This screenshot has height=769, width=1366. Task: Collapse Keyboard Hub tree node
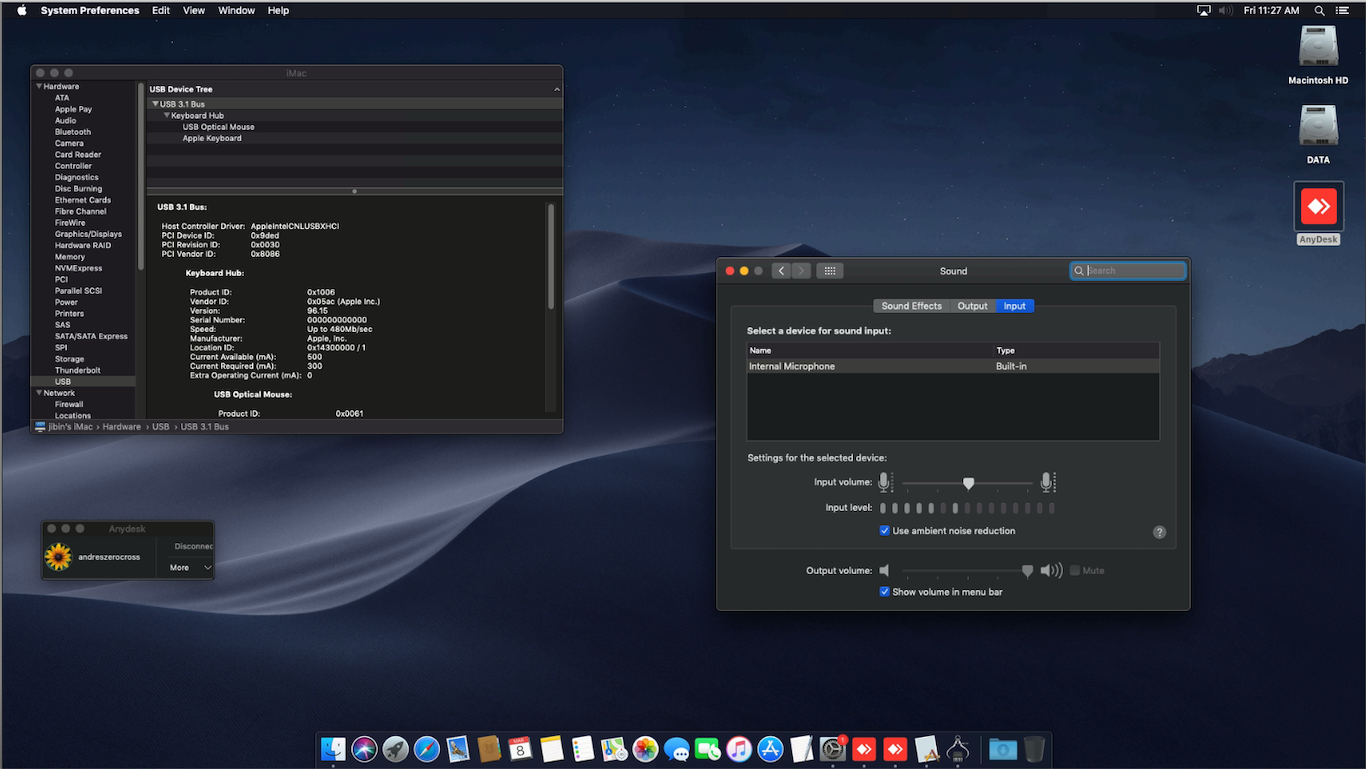click(x=167, y=116)
